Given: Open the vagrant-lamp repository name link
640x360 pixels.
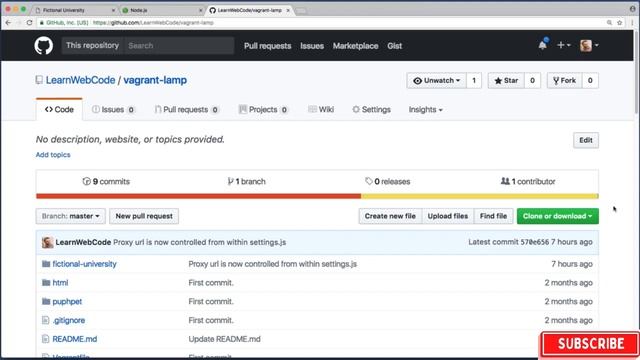Looking at the screenshot, I should pyautogui.click(x=155, y=80).
